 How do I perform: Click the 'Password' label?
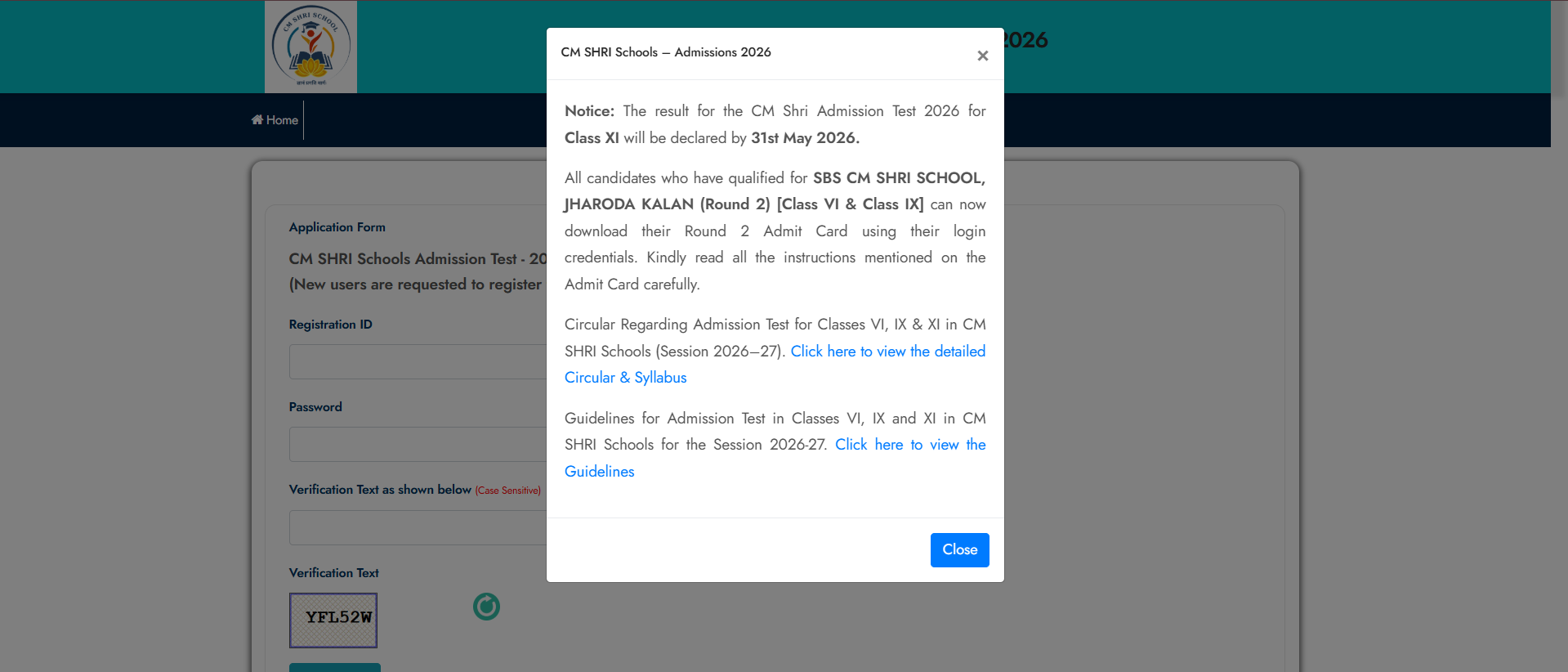pyautogui.click(x=315, y=407)
